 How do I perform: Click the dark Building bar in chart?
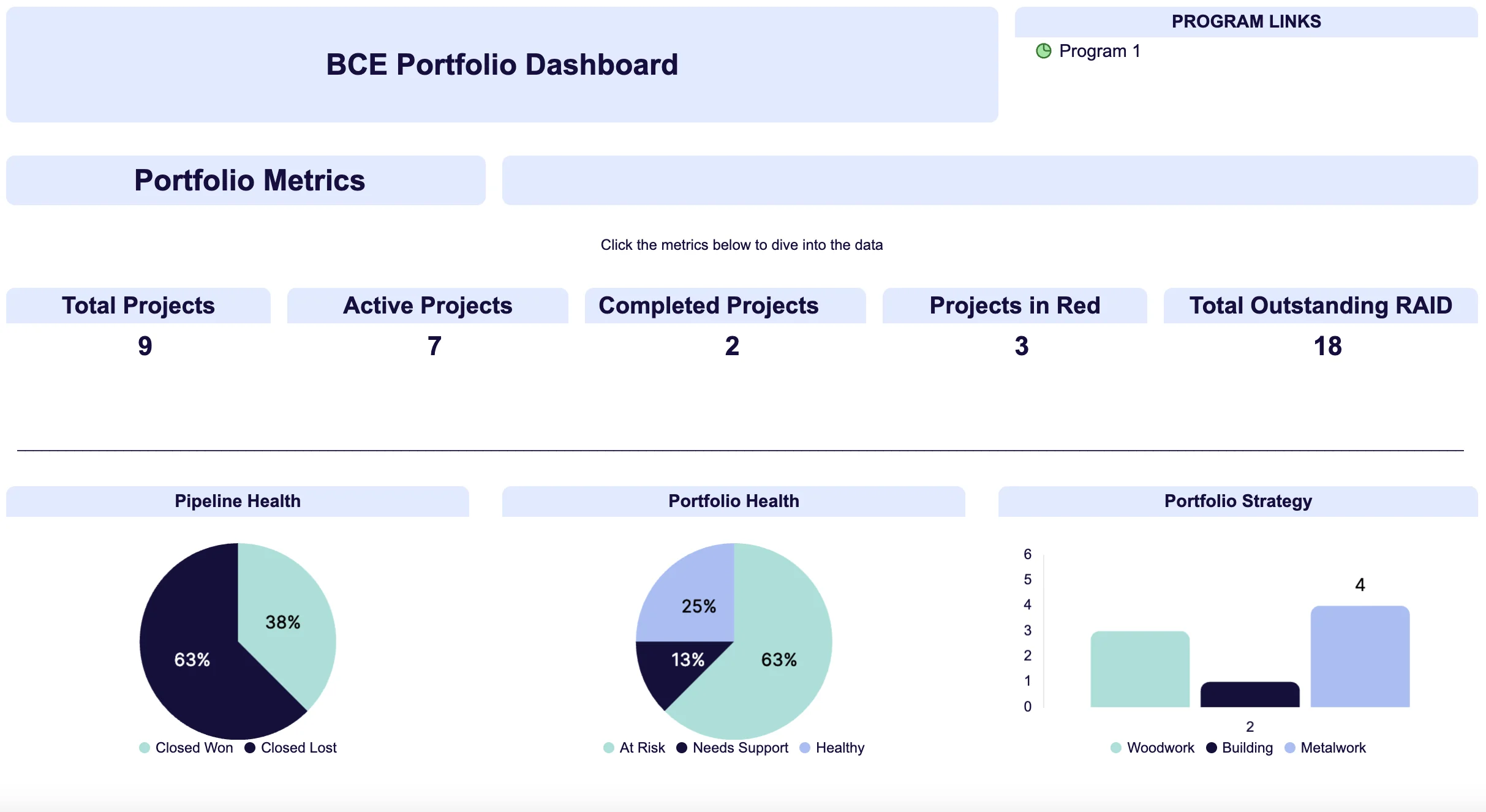click(1250, 695)
